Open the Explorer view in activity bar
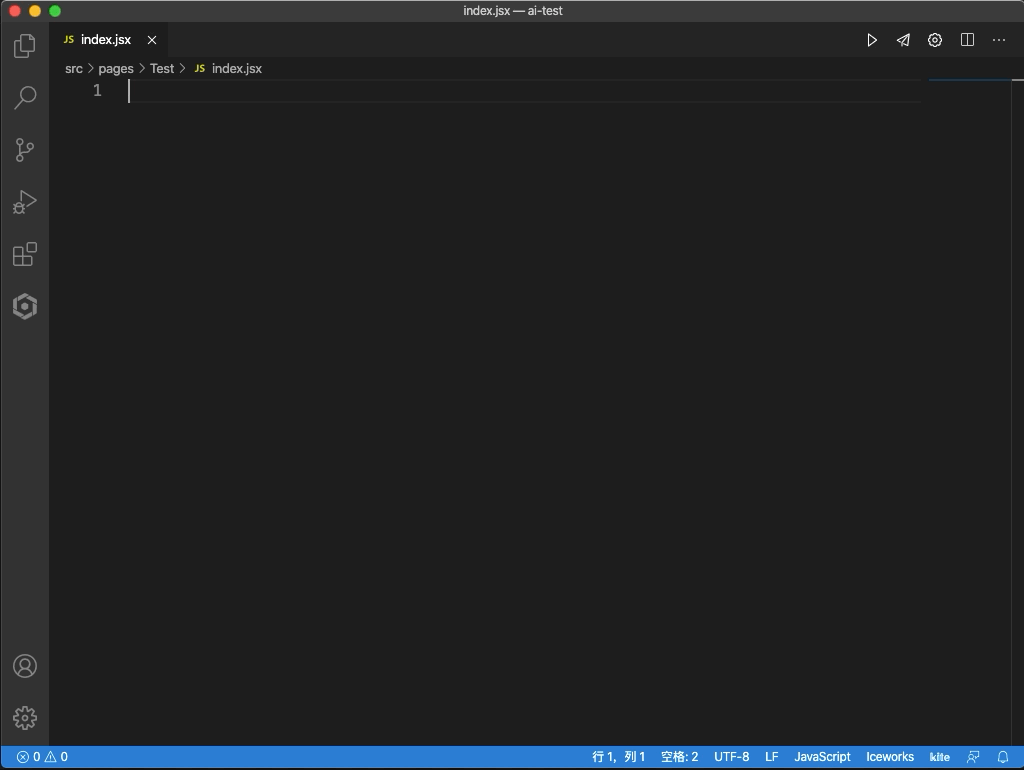 pos(25,46)
